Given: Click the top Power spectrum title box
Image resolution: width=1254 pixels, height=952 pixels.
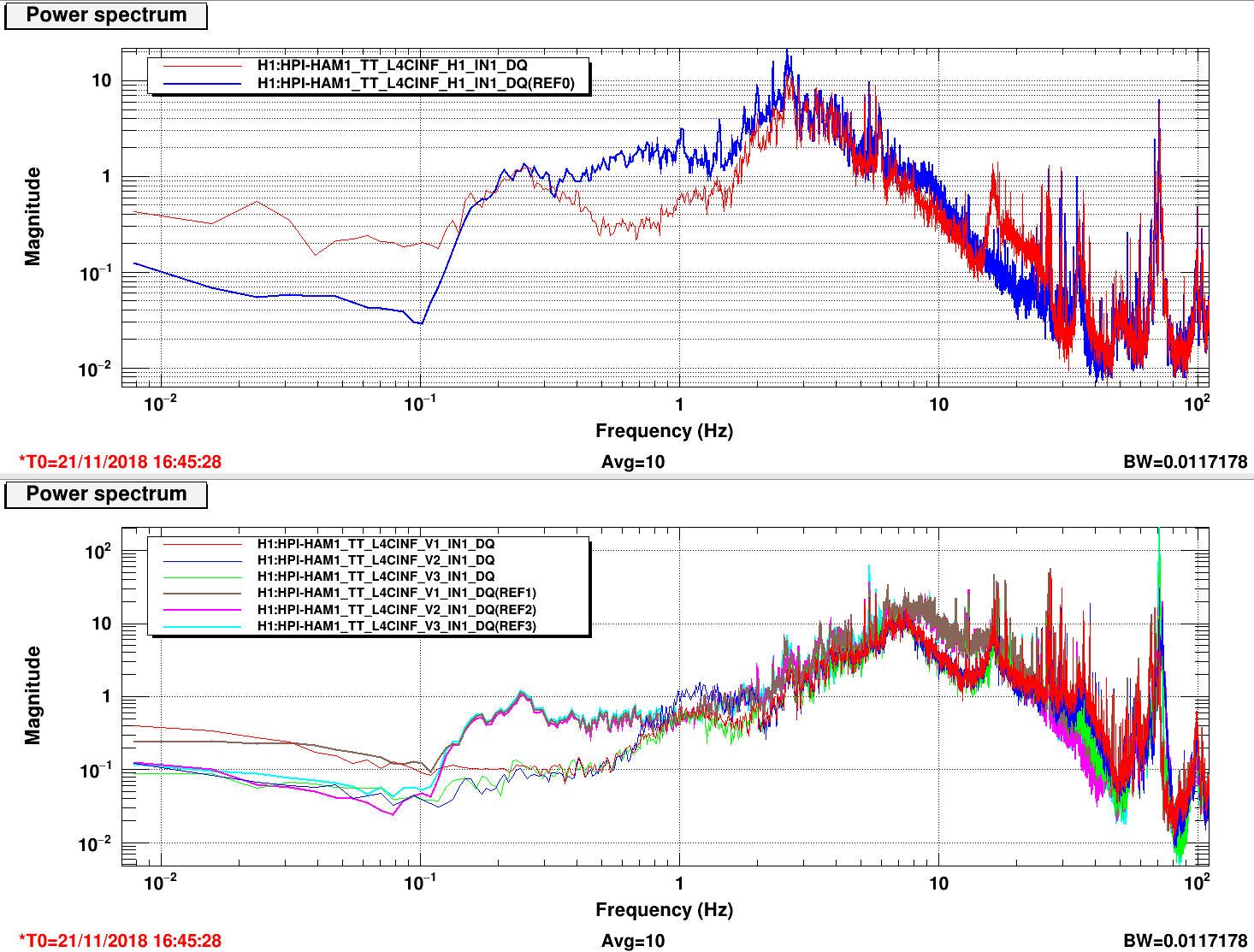Looking at the screenshot, I should 106,15.
